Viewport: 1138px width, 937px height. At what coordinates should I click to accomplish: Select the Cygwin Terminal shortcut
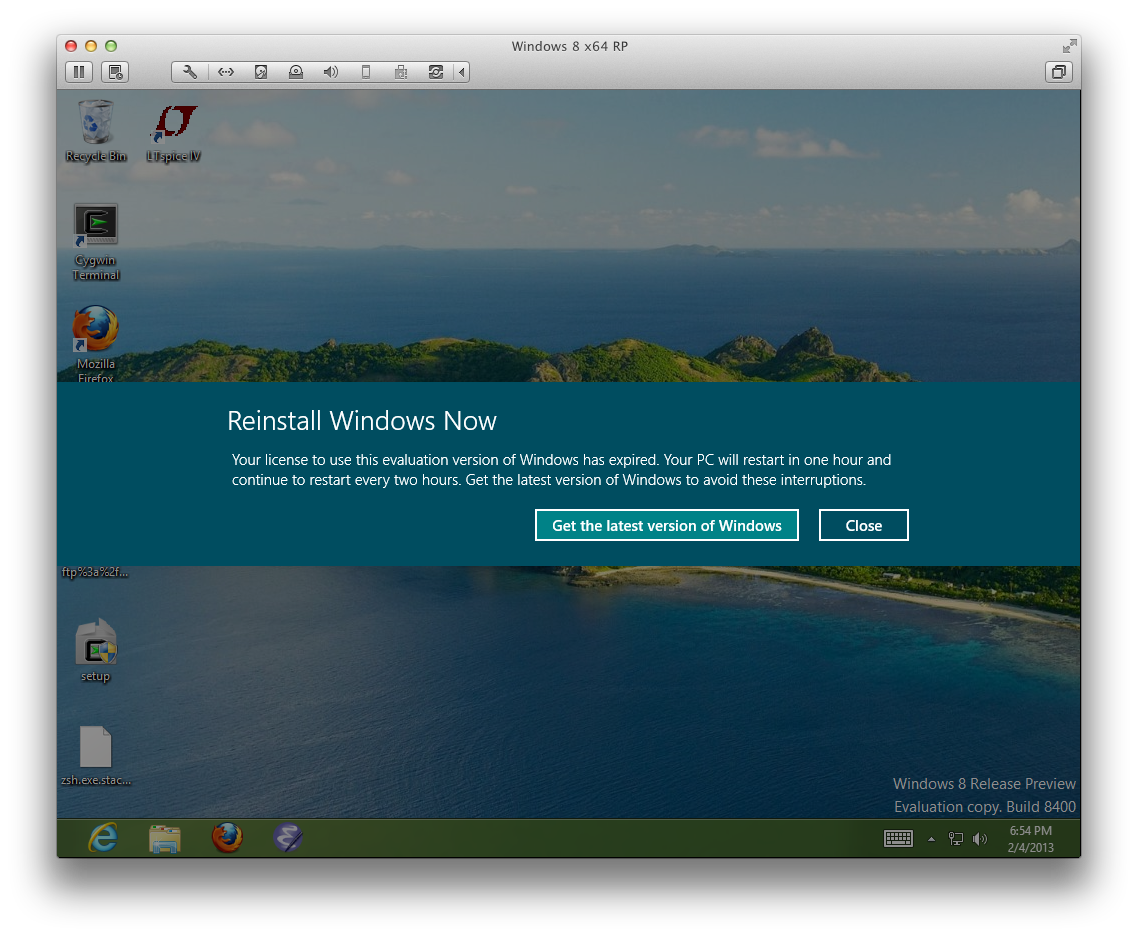click(95, 242)
